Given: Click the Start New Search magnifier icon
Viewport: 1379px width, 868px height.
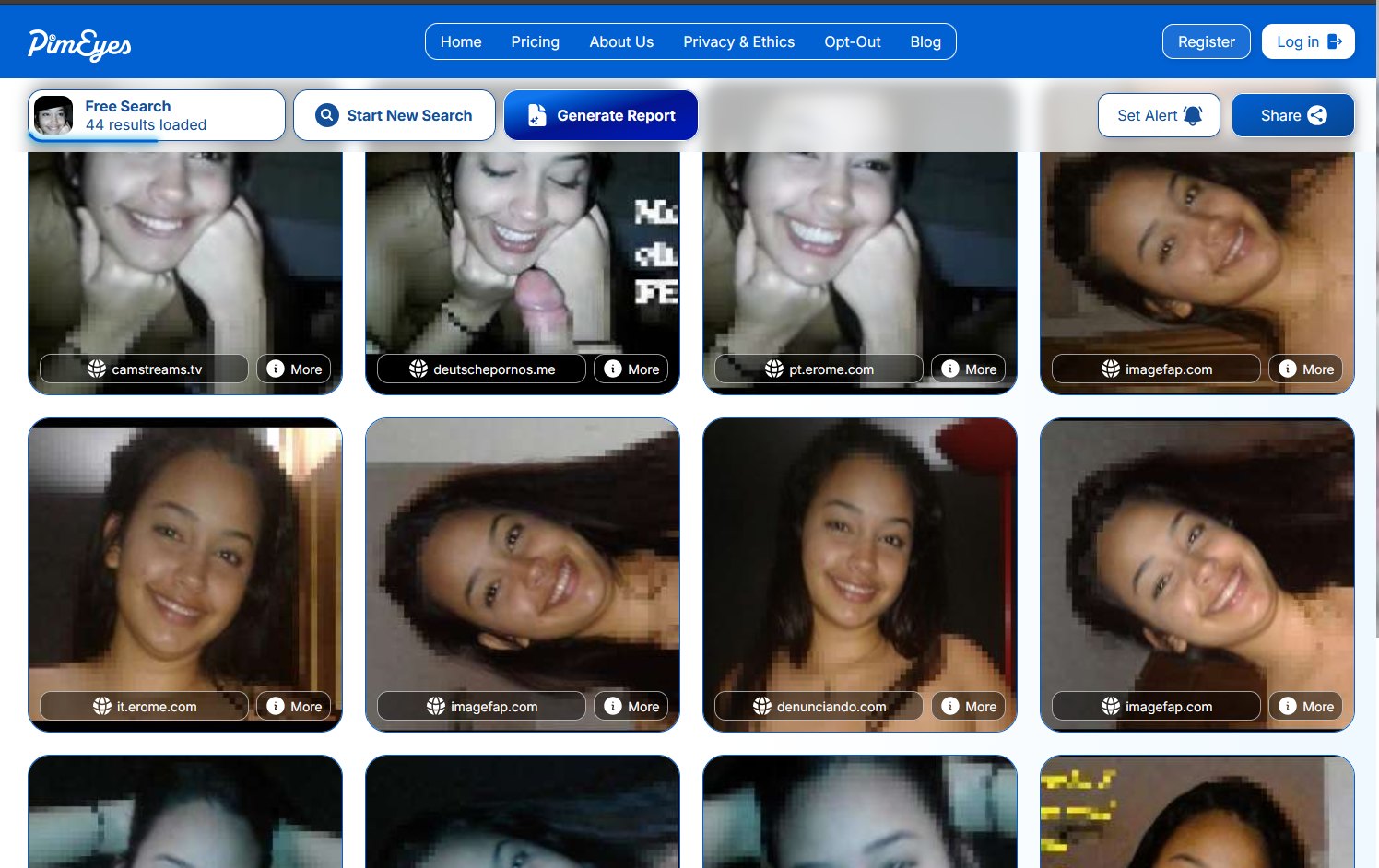Looking at the screenshot, I should (326, 115).
